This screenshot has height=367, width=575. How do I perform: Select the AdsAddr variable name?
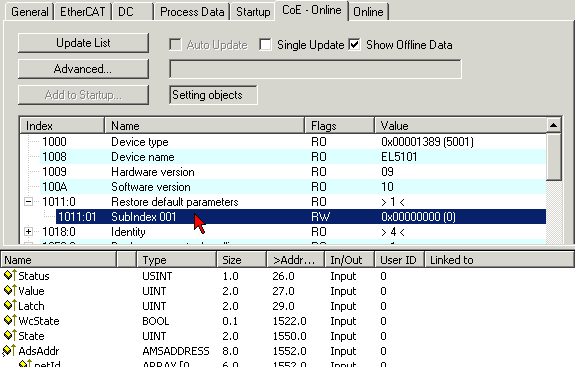click(39, 351)
